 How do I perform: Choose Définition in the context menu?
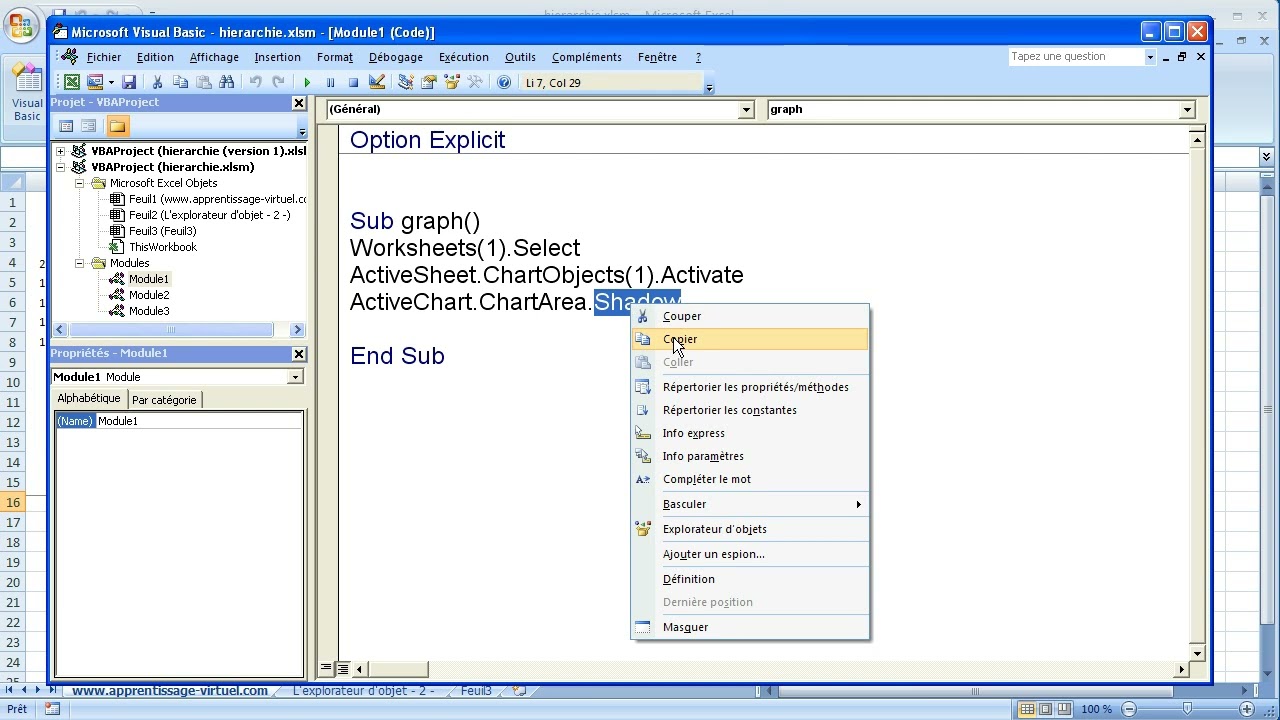tap(750, 579)
